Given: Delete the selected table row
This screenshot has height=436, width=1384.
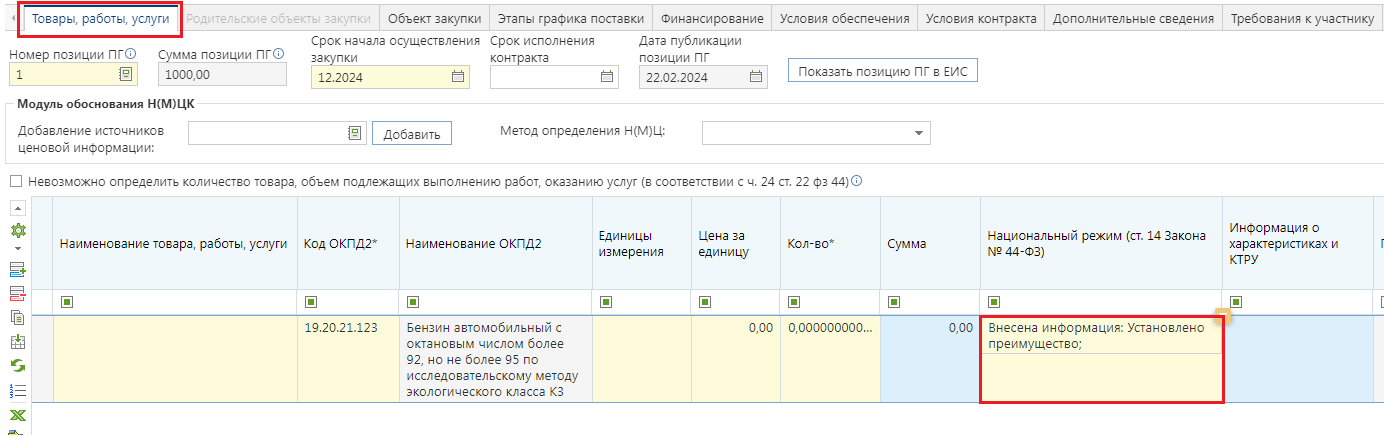Looking at the screenshot, I should (x=17, y=293).
